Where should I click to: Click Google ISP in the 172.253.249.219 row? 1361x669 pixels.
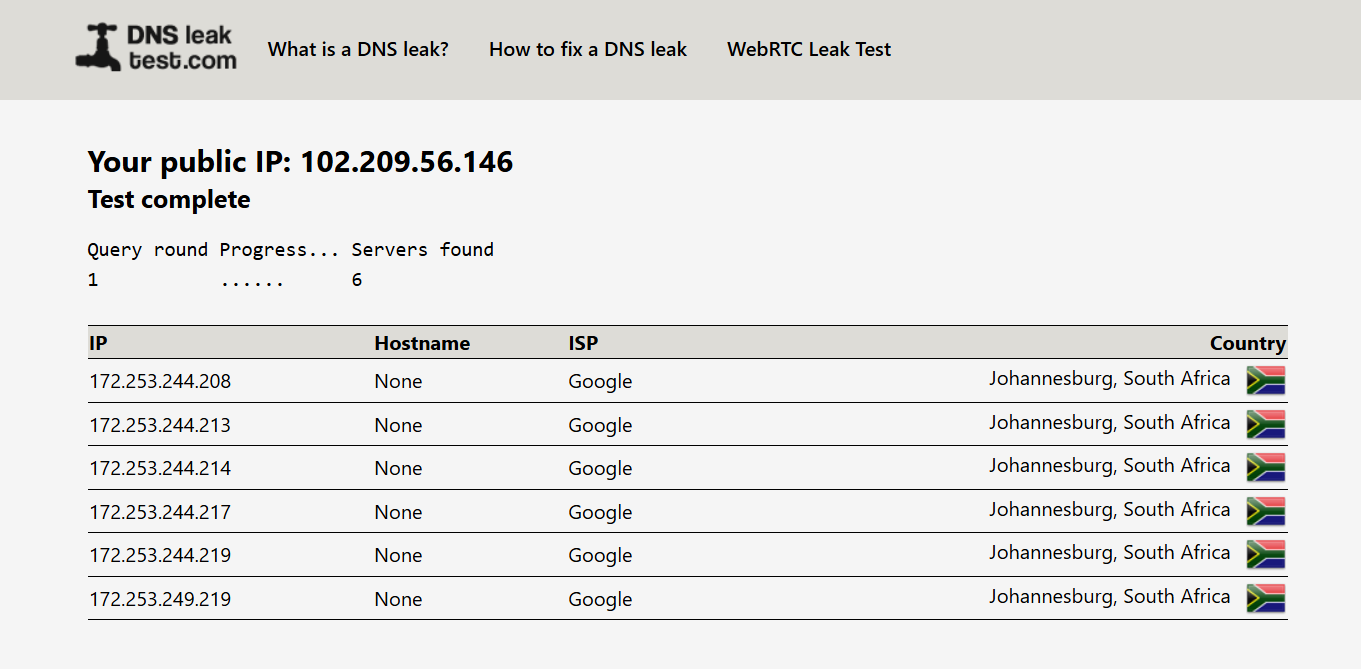[x=600, y=599]
